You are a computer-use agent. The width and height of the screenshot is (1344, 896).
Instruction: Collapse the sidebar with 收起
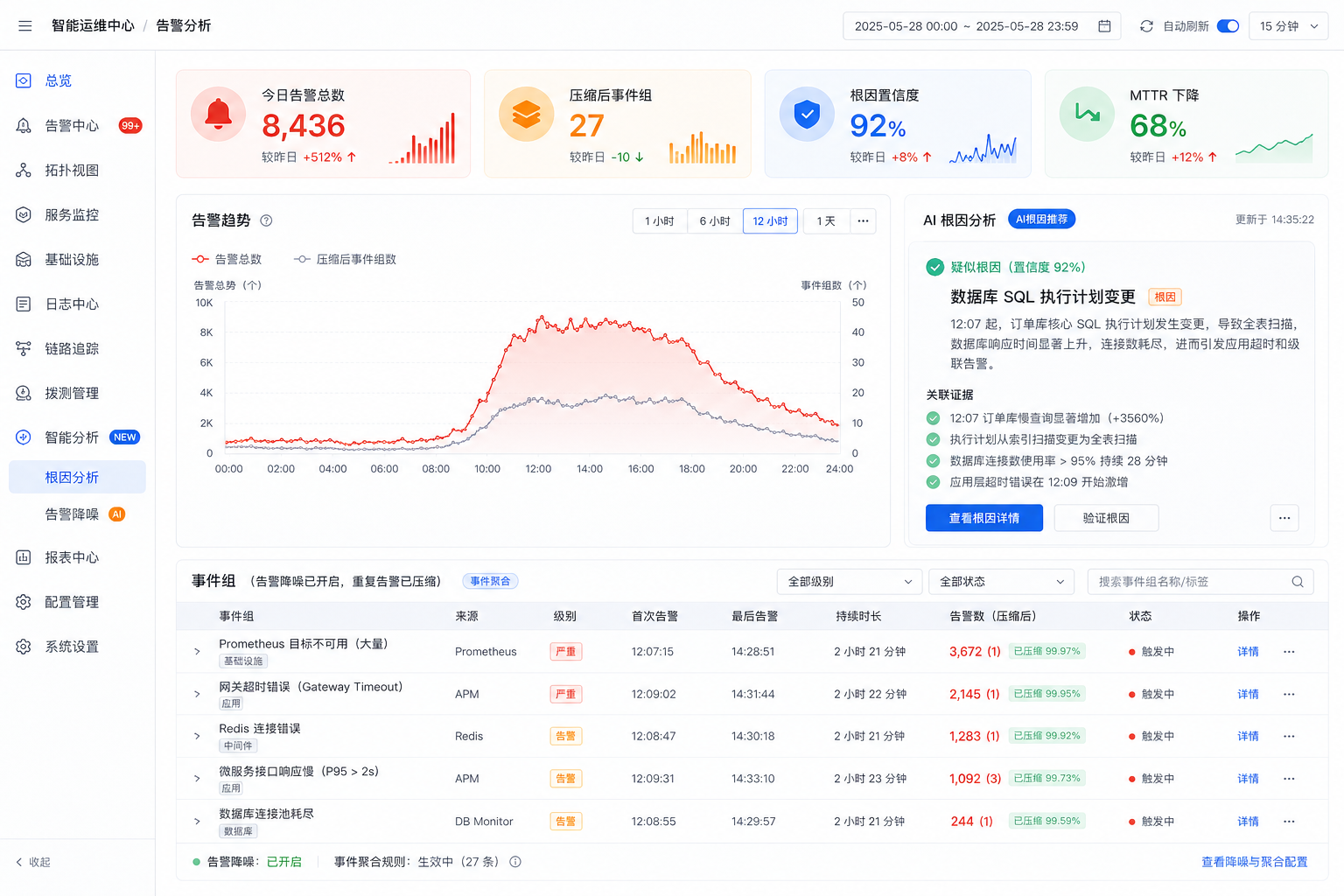coord(33,862)
